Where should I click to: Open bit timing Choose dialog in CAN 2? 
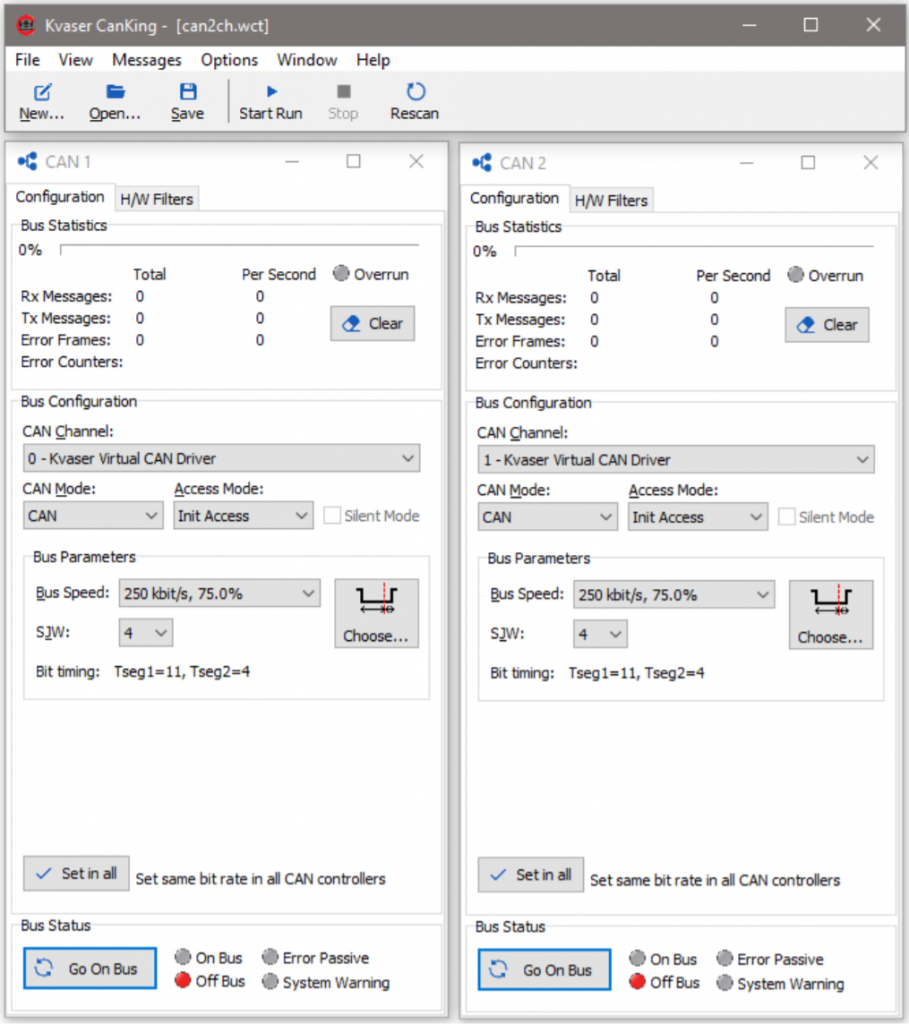(x=830, y=614)
